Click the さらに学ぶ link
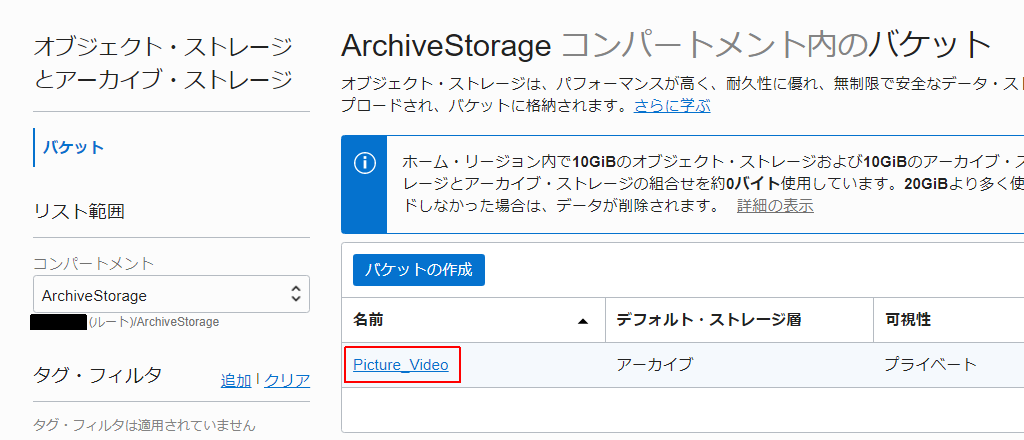The width and height of the screenshot is (1024, 440). (672, 105)
